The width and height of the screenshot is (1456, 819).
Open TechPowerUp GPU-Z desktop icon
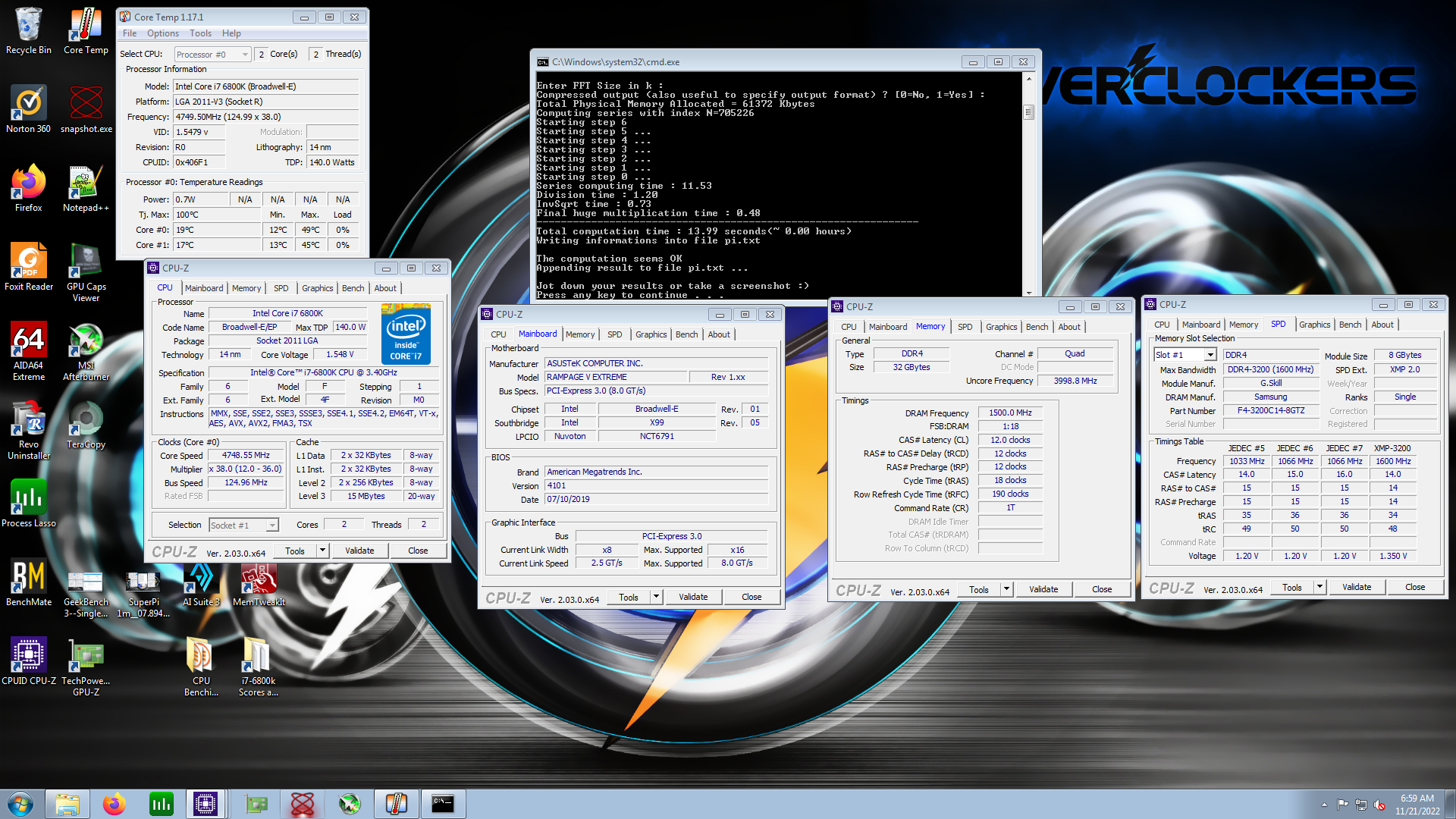[x=86, y=667]
